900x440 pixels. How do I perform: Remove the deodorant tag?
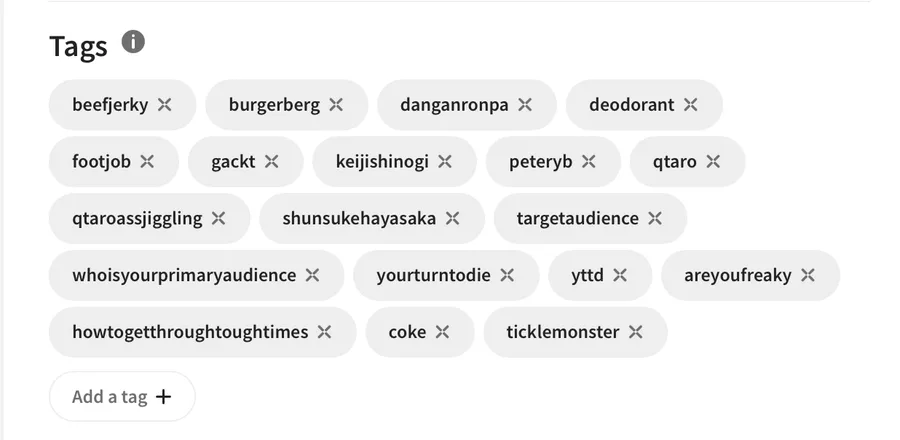tap(690, 104)
